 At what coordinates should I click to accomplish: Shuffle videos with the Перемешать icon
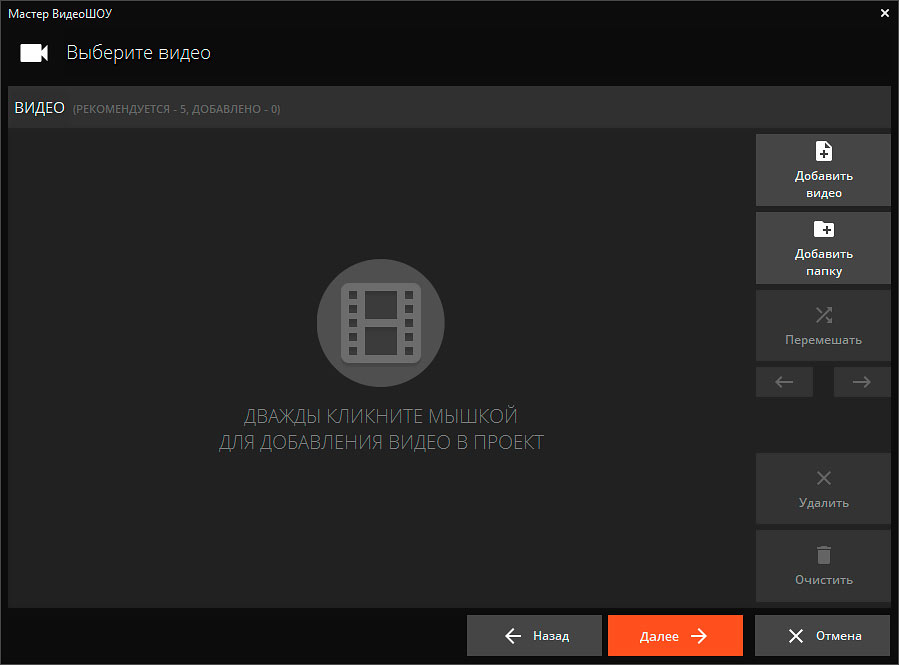(x=823, y=315)
